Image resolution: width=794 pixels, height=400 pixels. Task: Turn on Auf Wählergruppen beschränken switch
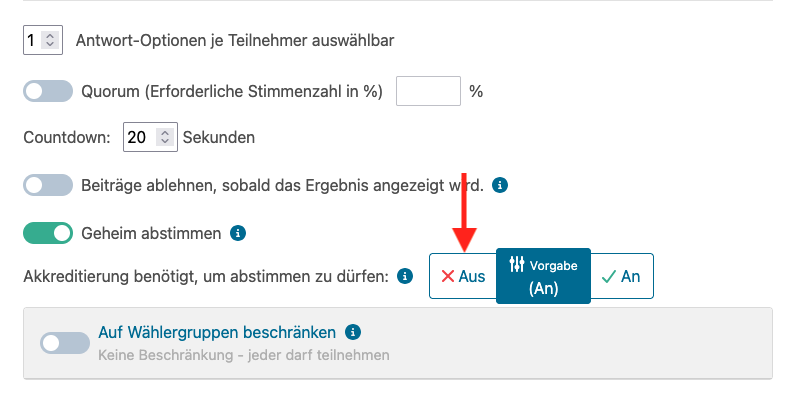pos(65,343)
